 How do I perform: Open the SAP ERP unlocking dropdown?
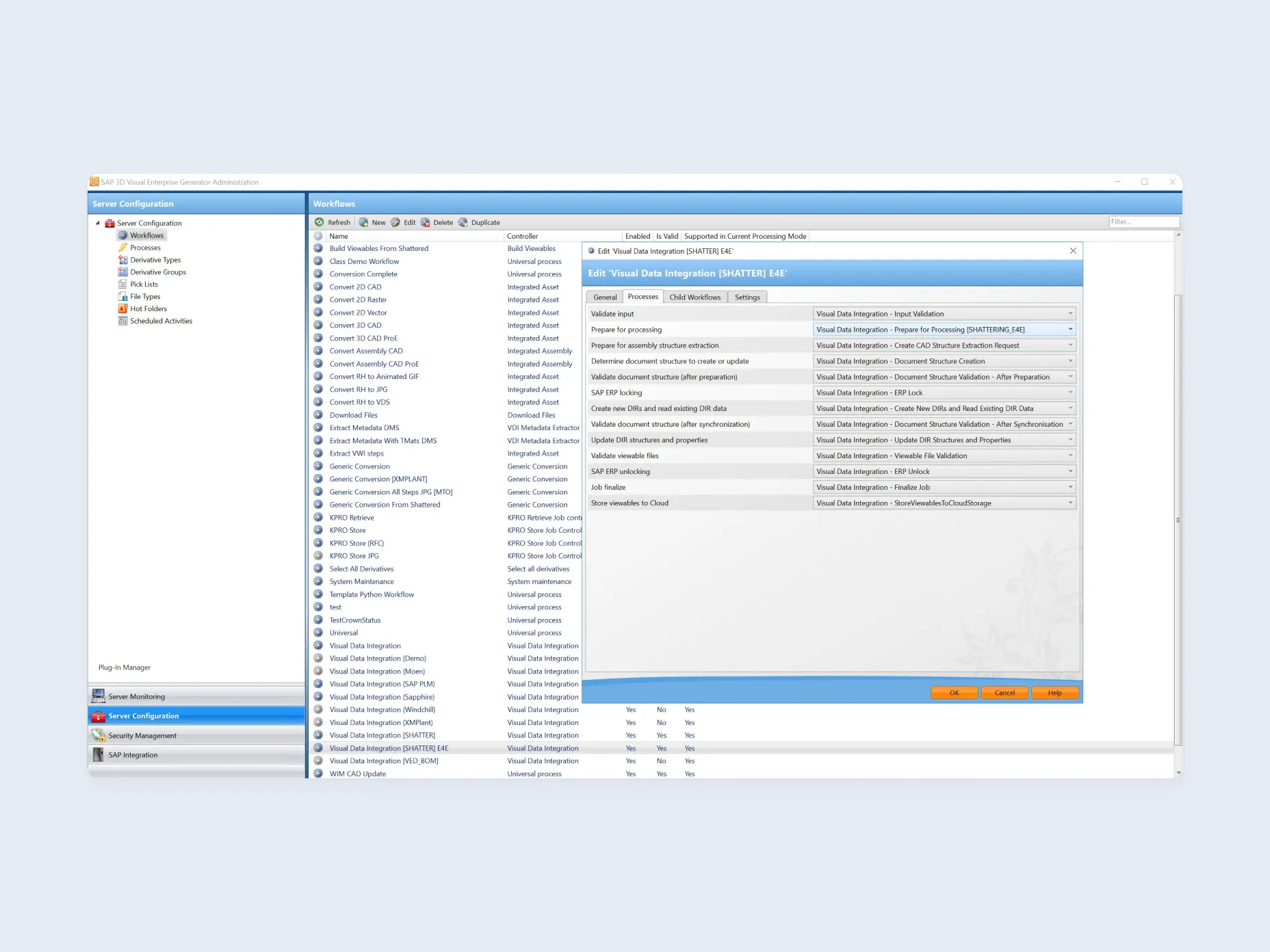pos(944,471)
